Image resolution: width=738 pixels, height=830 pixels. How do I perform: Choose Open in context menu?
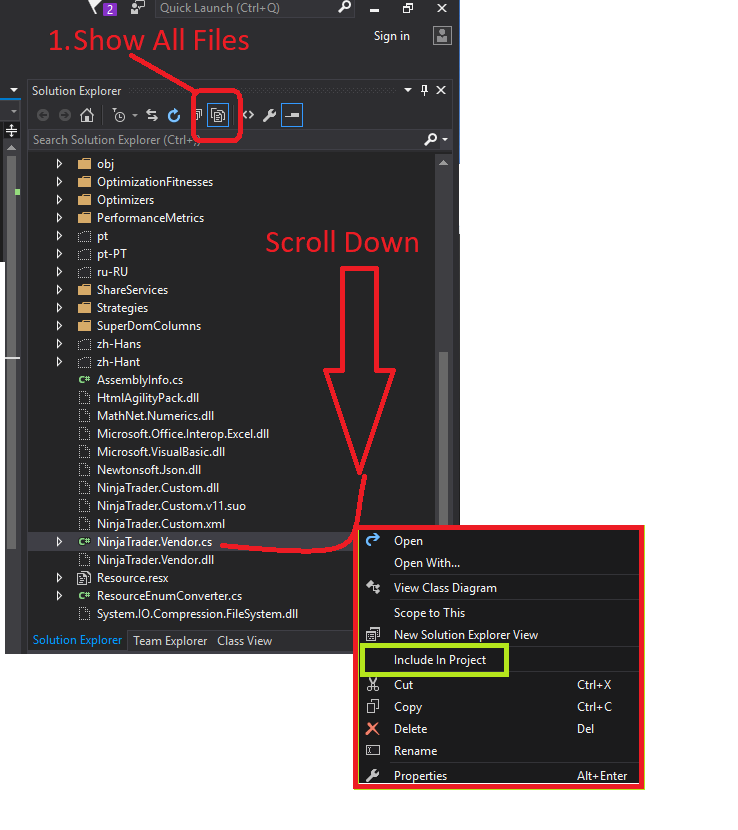coord(500,541)
